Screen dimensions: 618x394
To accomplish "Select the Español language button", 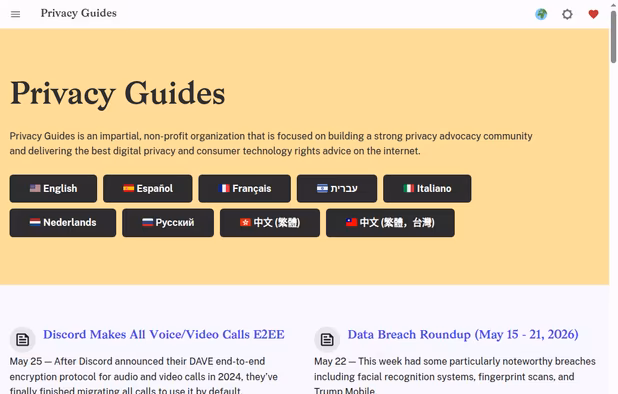I will tap(148, 188).
